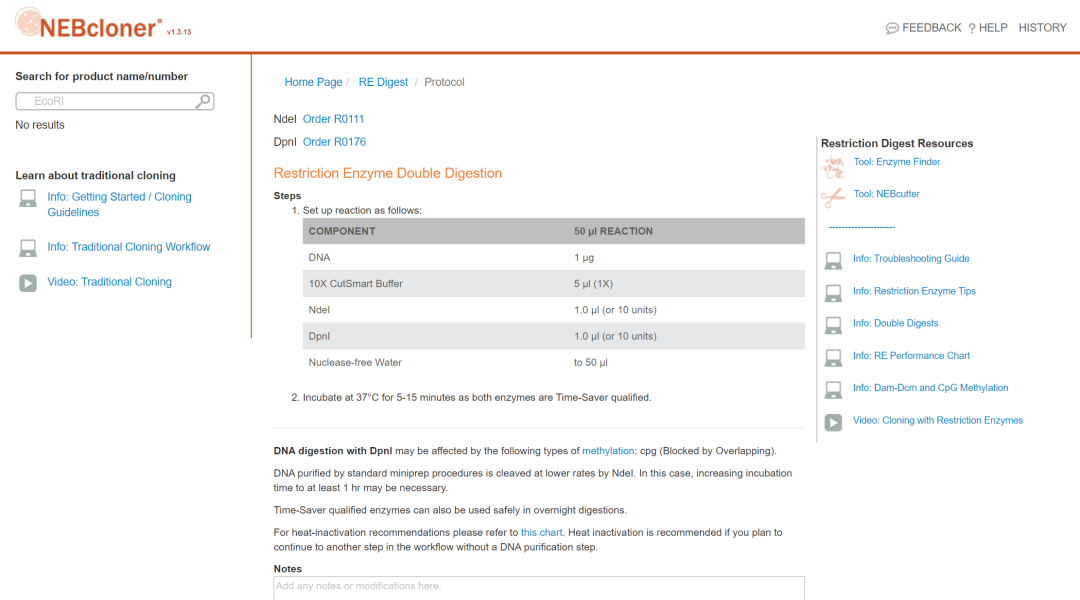Open Video: Traditional Cloning link
The width and height of the screenshot is (1080, 600).
tap(110, 282)
